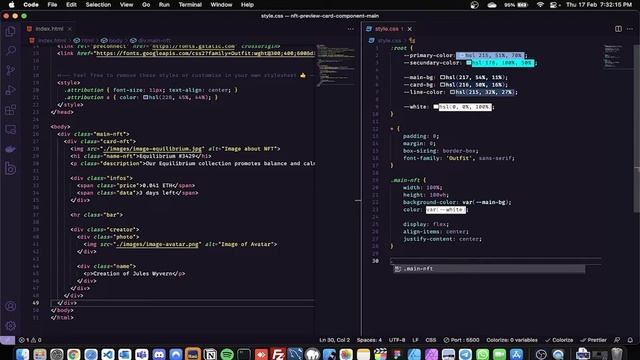
Task: Open the Accounts icon in activity bar
Action: tap(11, 306)
